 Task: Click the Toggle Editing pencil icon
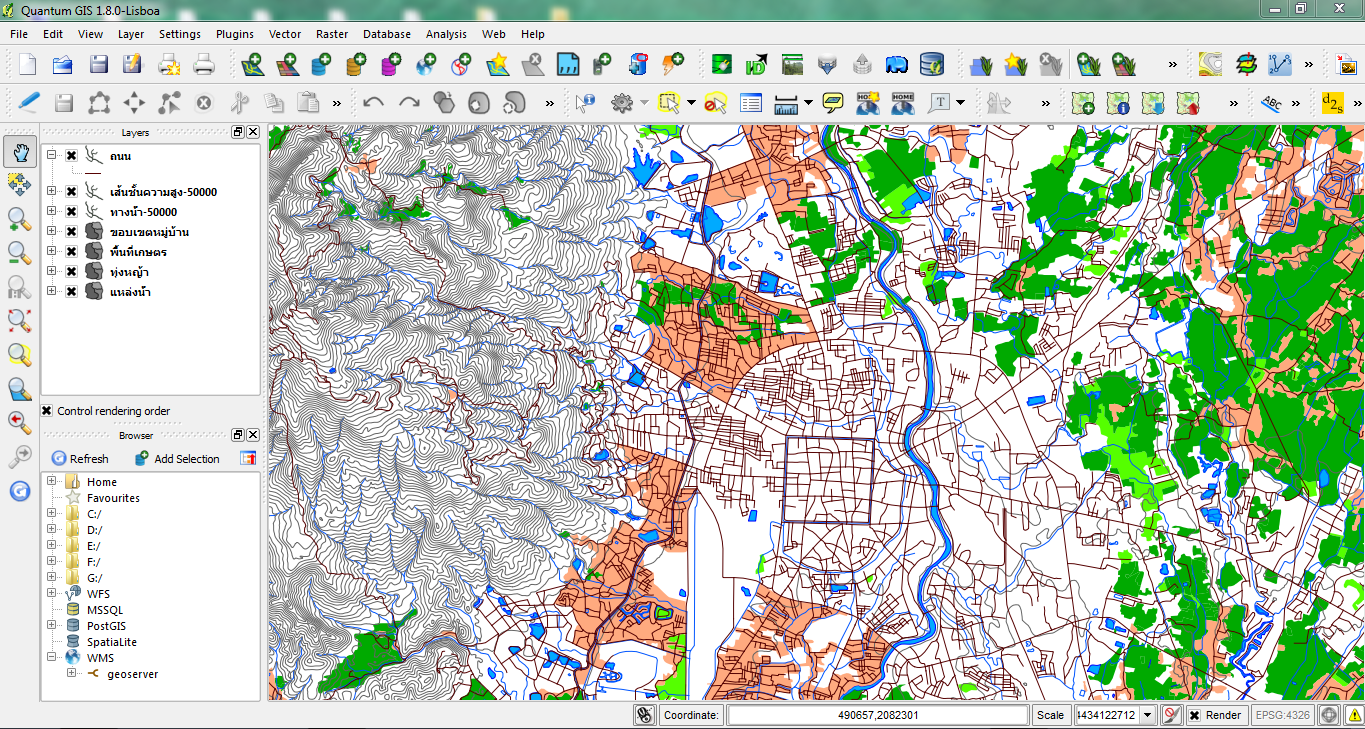pyautogui.click(x=29, y=103)
